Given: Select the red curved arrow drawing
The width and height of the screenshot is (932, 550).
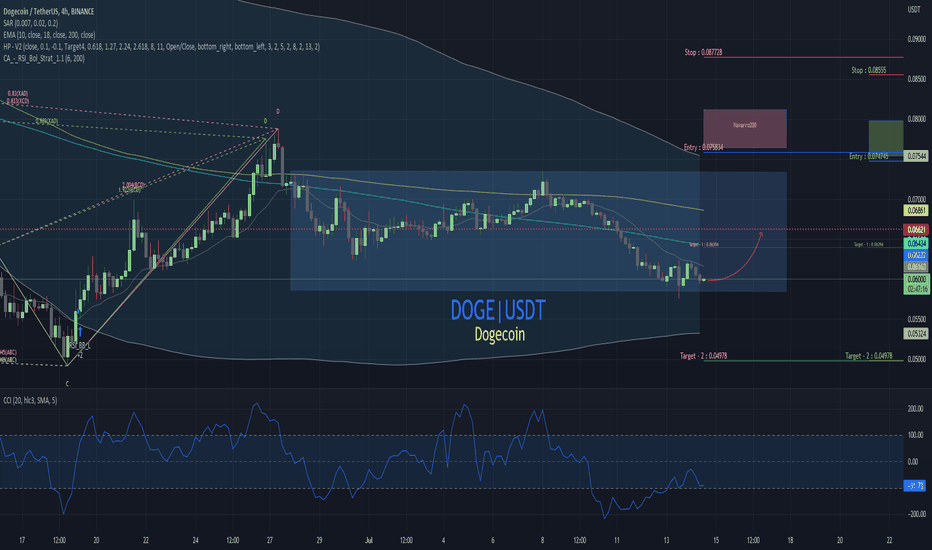Looking at the screenshot, I should tap(735, 257).
